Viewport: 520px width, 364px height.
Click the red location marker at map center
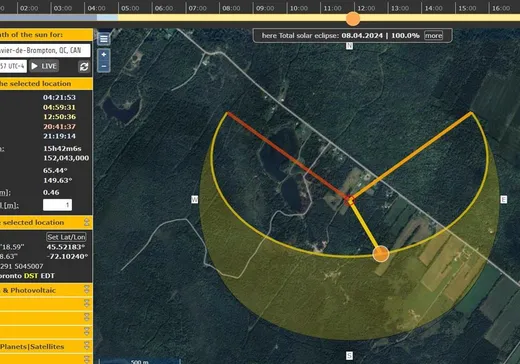click(x=349, y=200)
